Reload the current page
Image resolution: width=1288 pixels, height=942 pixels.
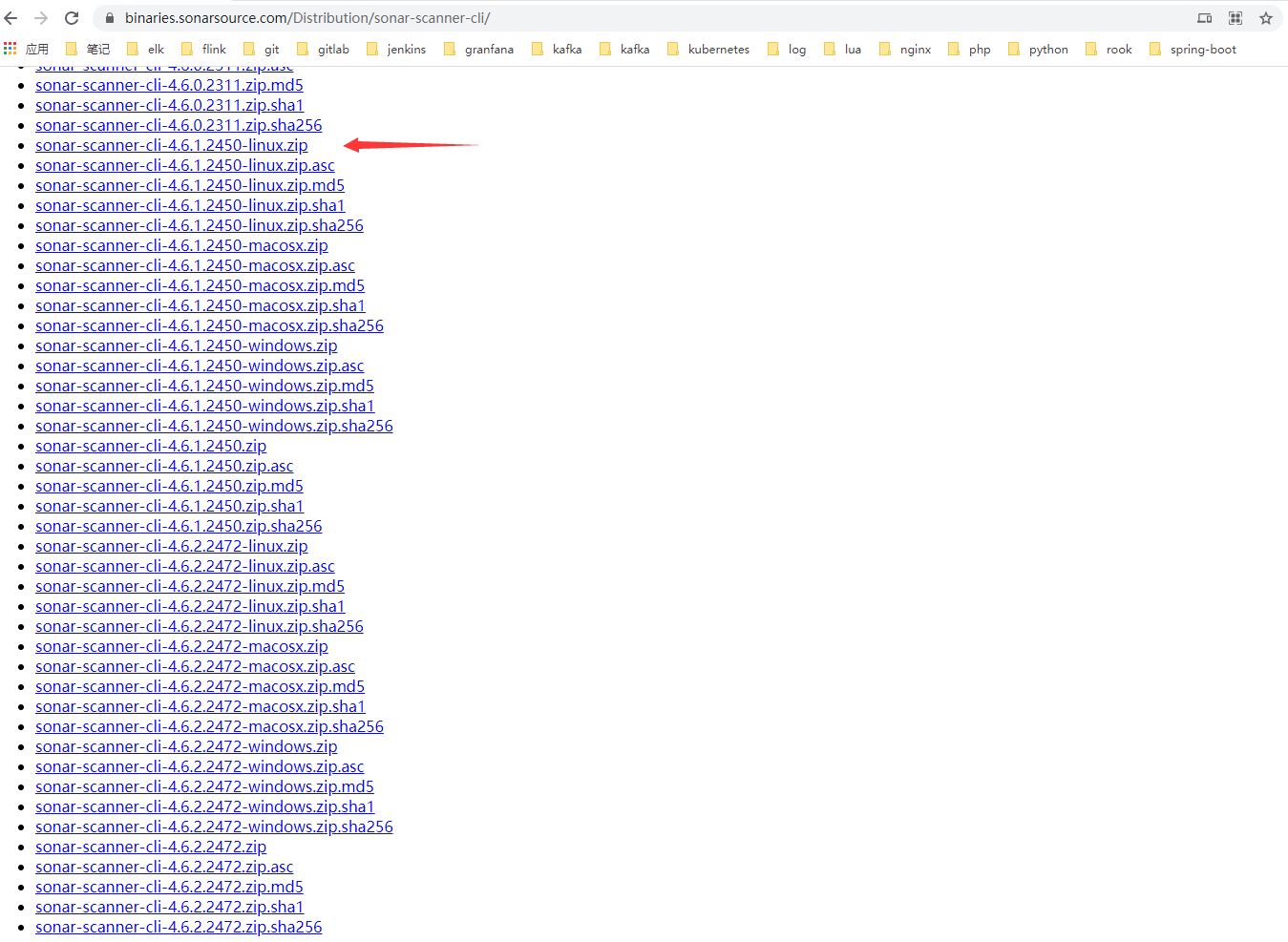click(x=72, y=18)
